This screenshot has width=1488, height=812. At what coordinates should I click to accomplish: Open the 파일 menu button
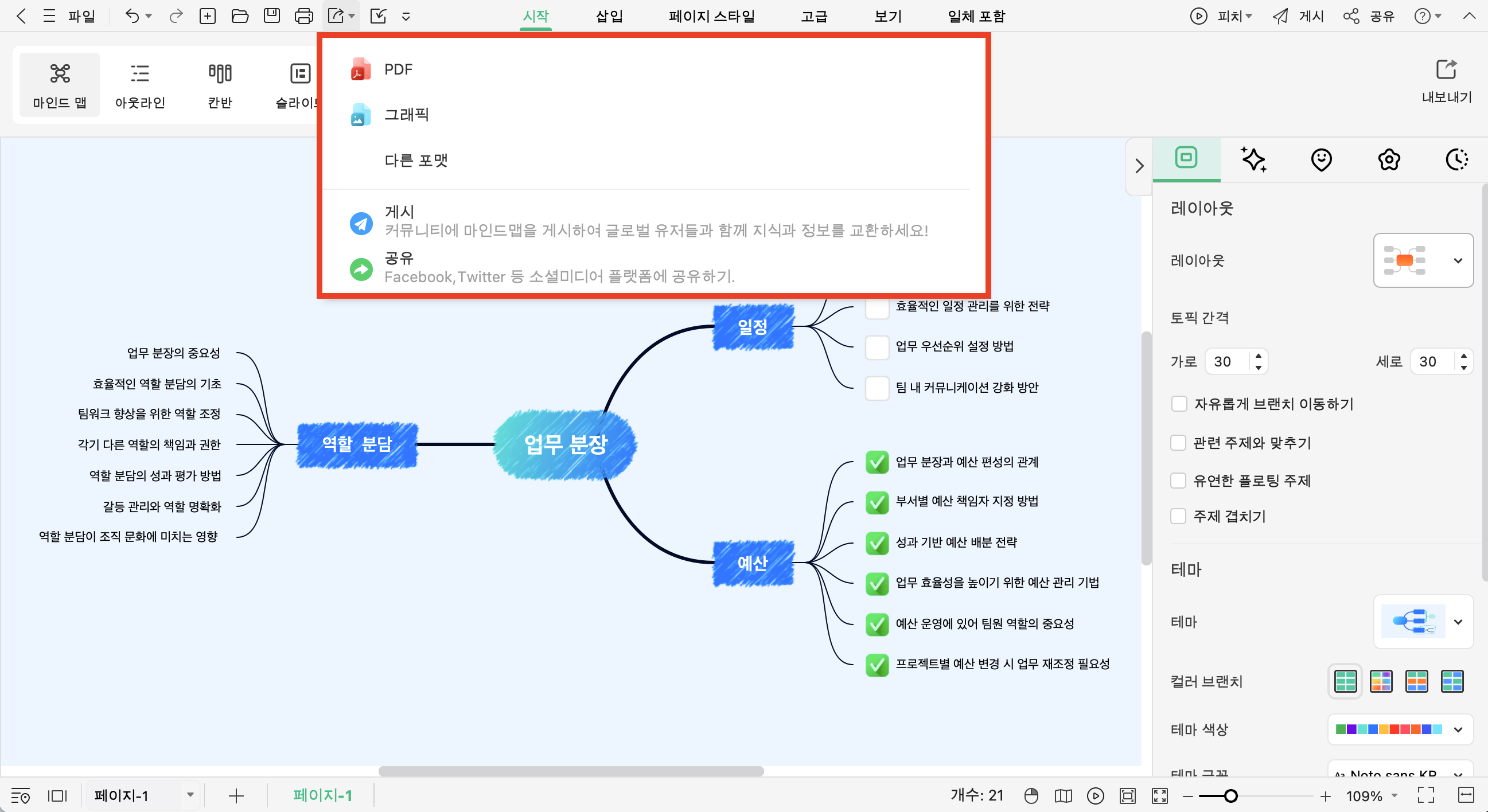point(81,16)
